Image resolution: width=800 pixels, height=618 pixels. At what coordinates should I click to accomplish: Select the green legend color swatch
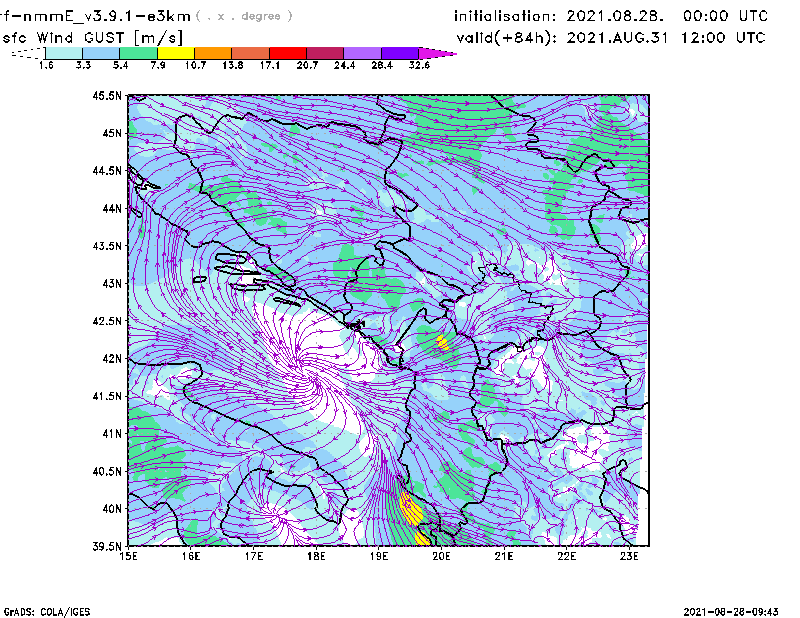coord(138,53)
